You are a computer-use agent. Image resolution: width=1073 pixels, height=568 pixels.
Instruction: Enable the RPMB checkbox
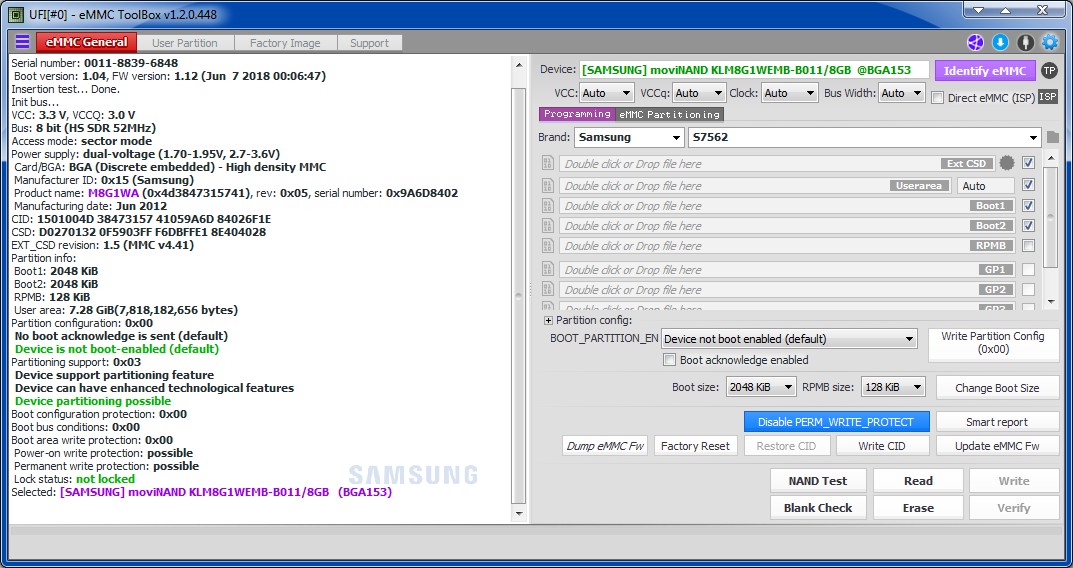coord(1028,245)
